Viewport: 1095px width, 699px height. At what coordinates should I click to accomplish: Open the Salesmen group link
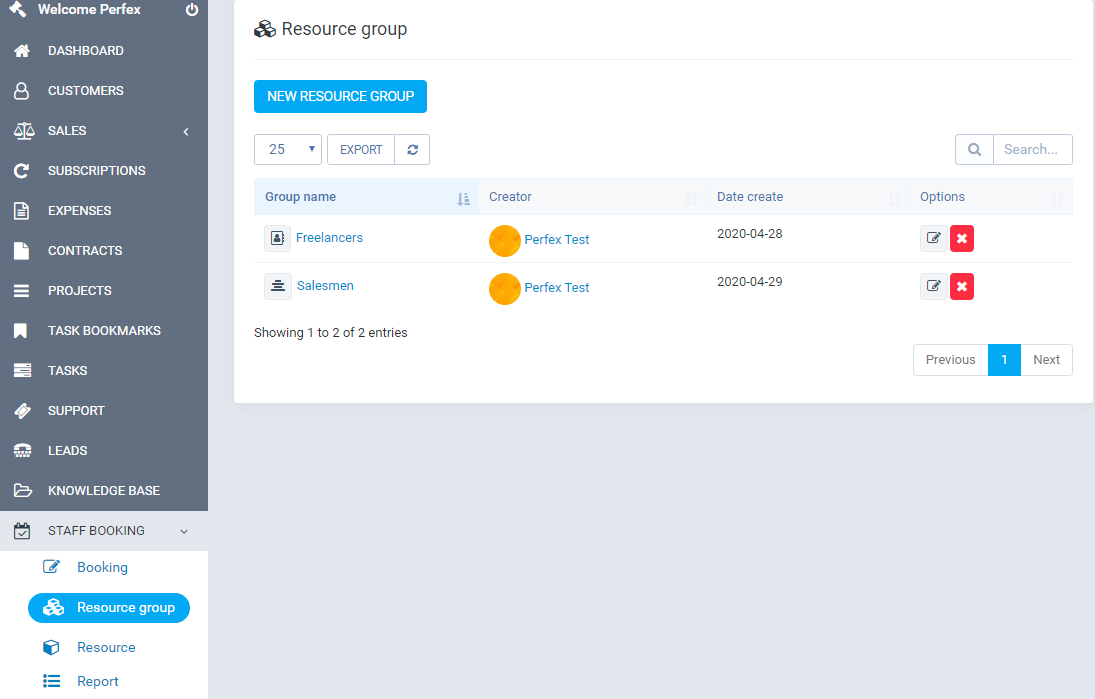[325, 286]
